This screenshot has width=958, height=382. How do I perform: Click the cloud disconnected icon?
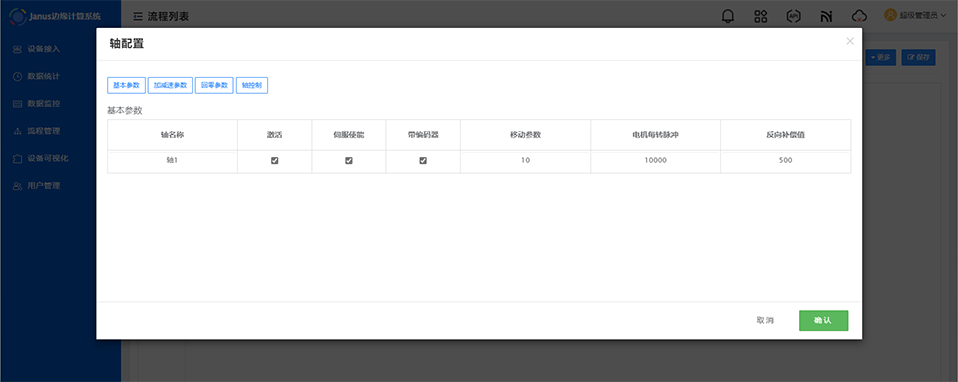(x=859, y=16)
